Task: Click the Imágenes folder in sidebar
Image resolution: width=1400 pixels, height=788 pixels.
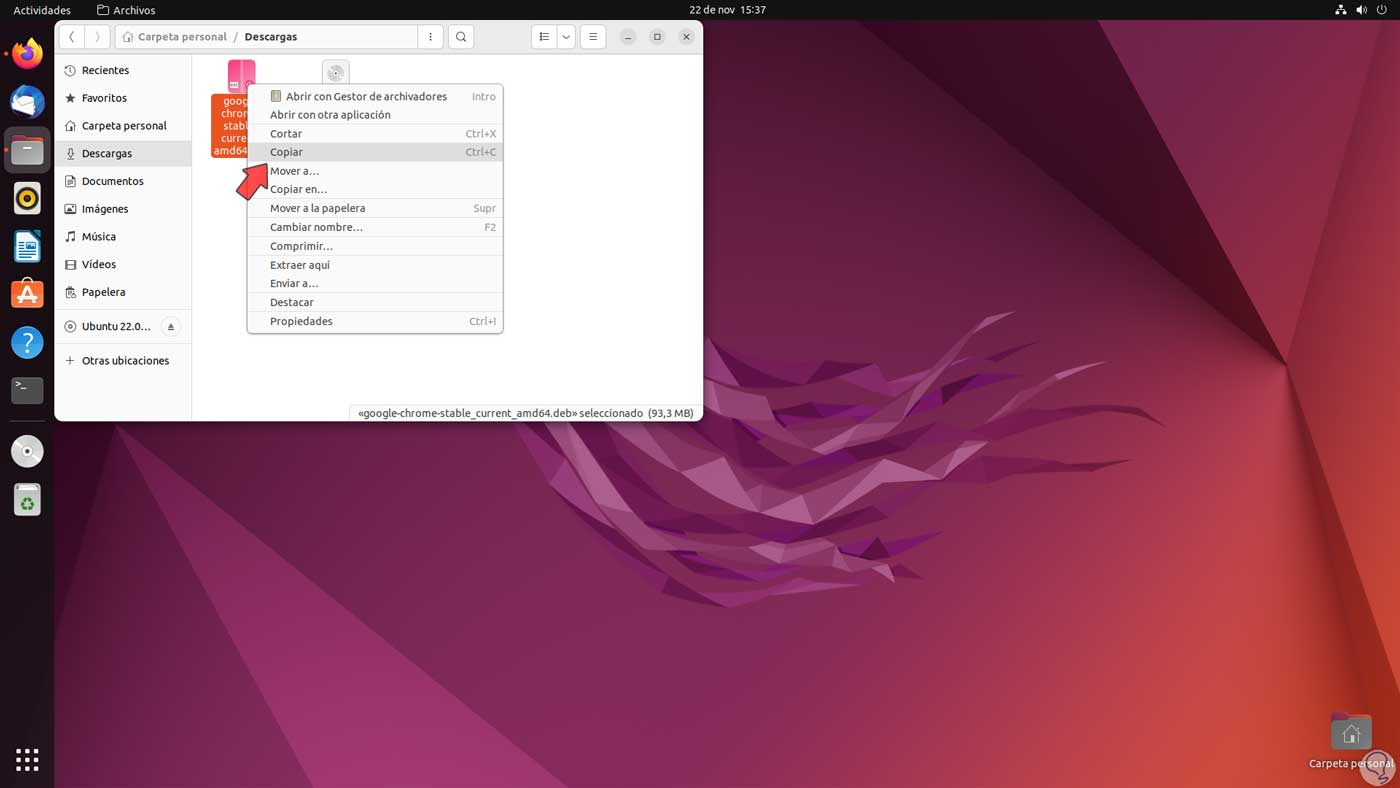Action: [106, 208]
